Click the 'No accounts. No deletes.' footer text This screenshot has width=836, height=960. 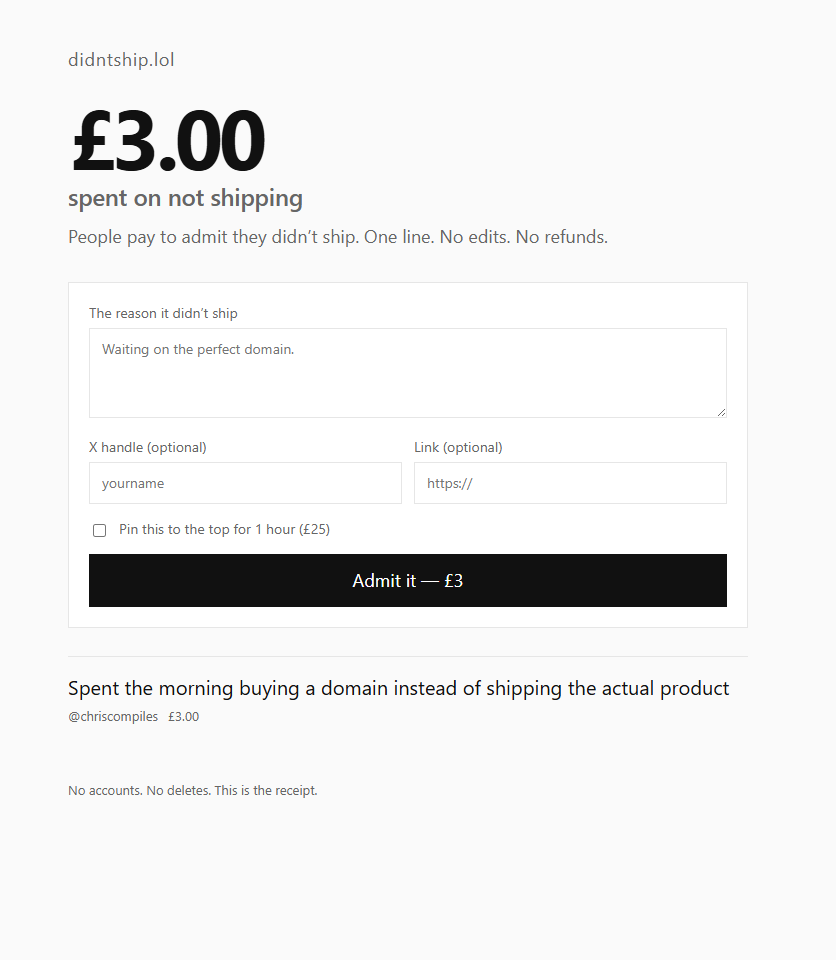pos(193,790)
